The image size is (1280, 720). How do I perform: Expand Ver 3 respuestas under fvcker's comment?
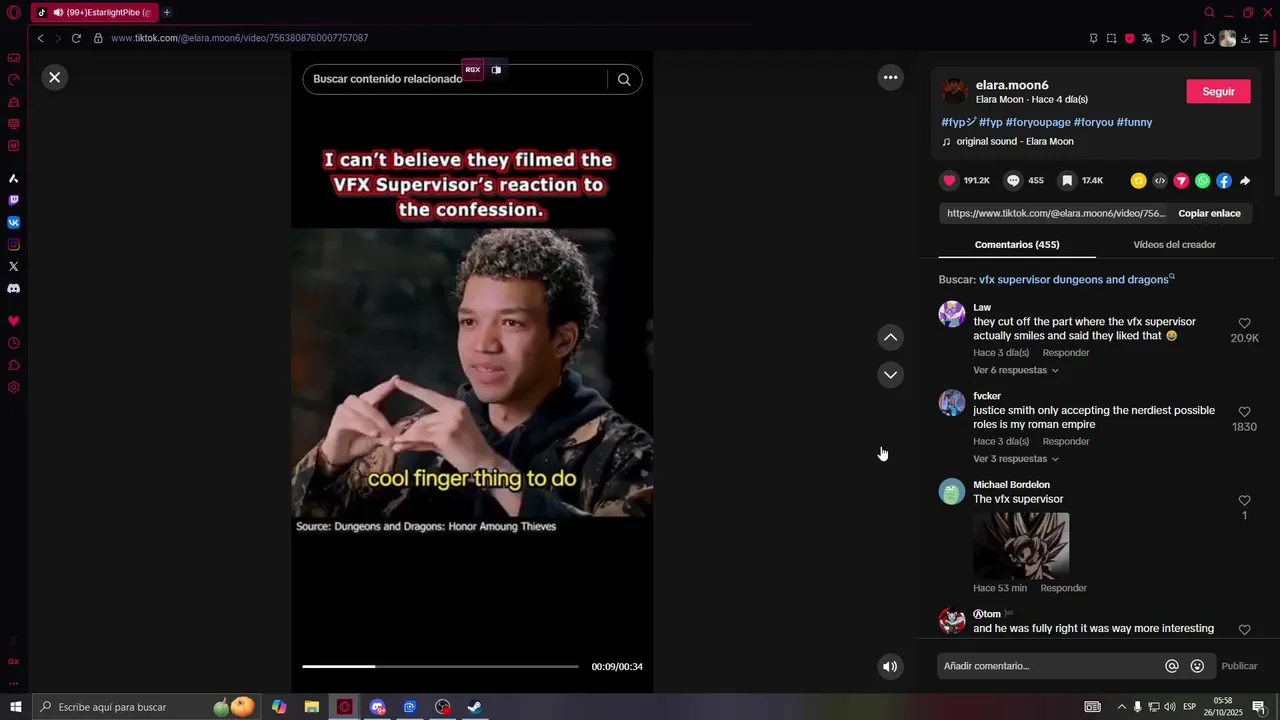point(1015,459)
